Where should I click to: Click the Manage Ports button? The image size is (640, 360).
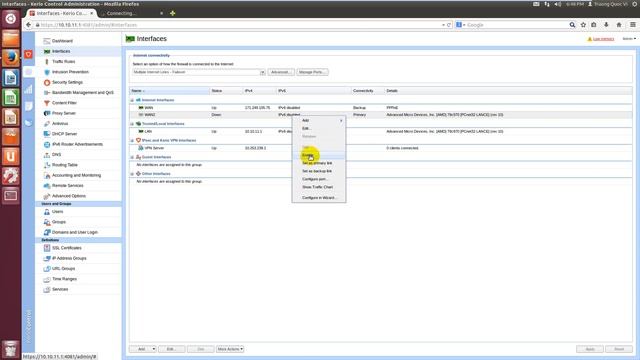312,72
